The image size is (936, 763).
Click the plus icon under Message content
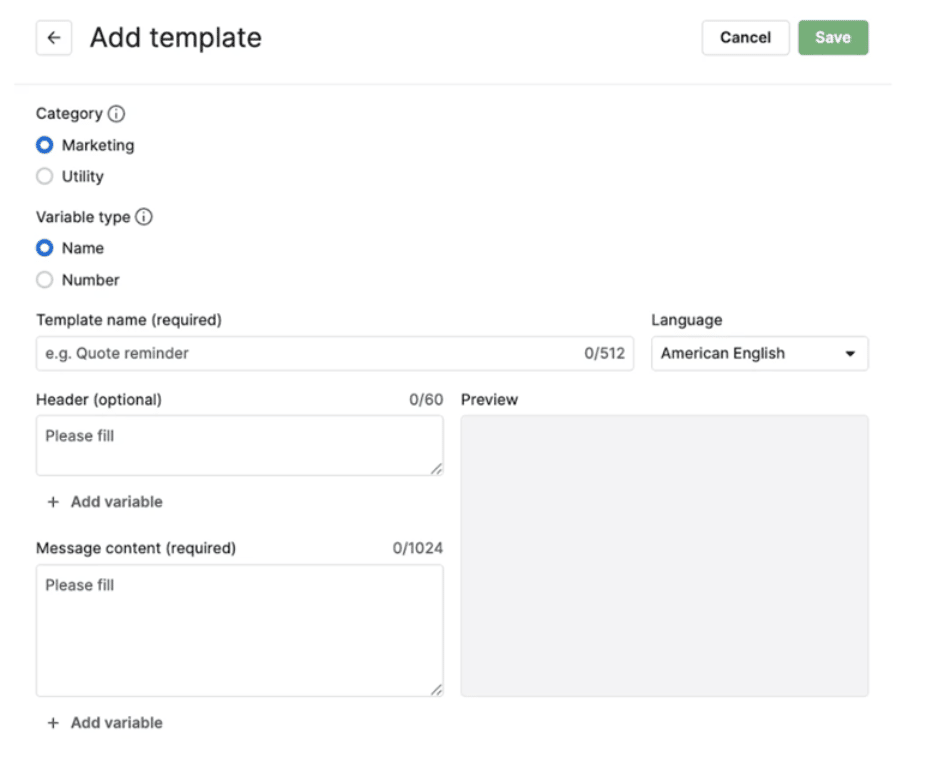click(53, 723)
